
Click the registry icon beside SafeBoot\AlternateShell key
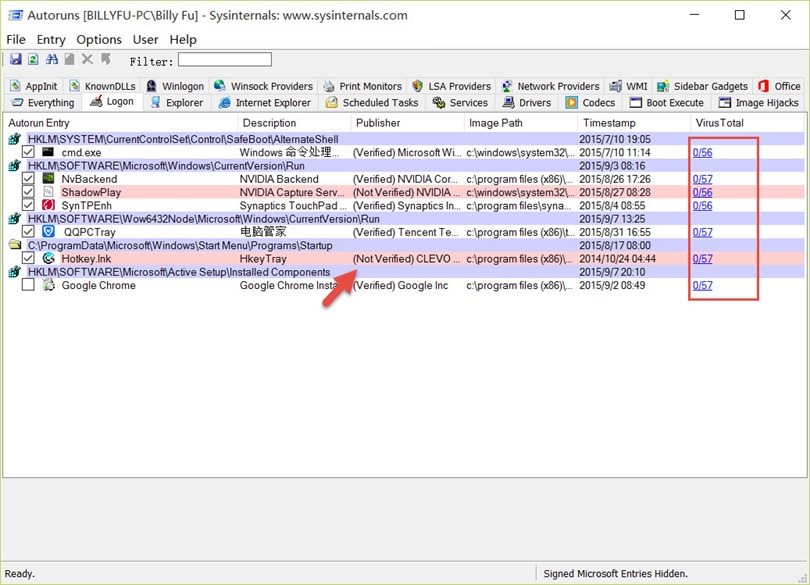point(14,138)
